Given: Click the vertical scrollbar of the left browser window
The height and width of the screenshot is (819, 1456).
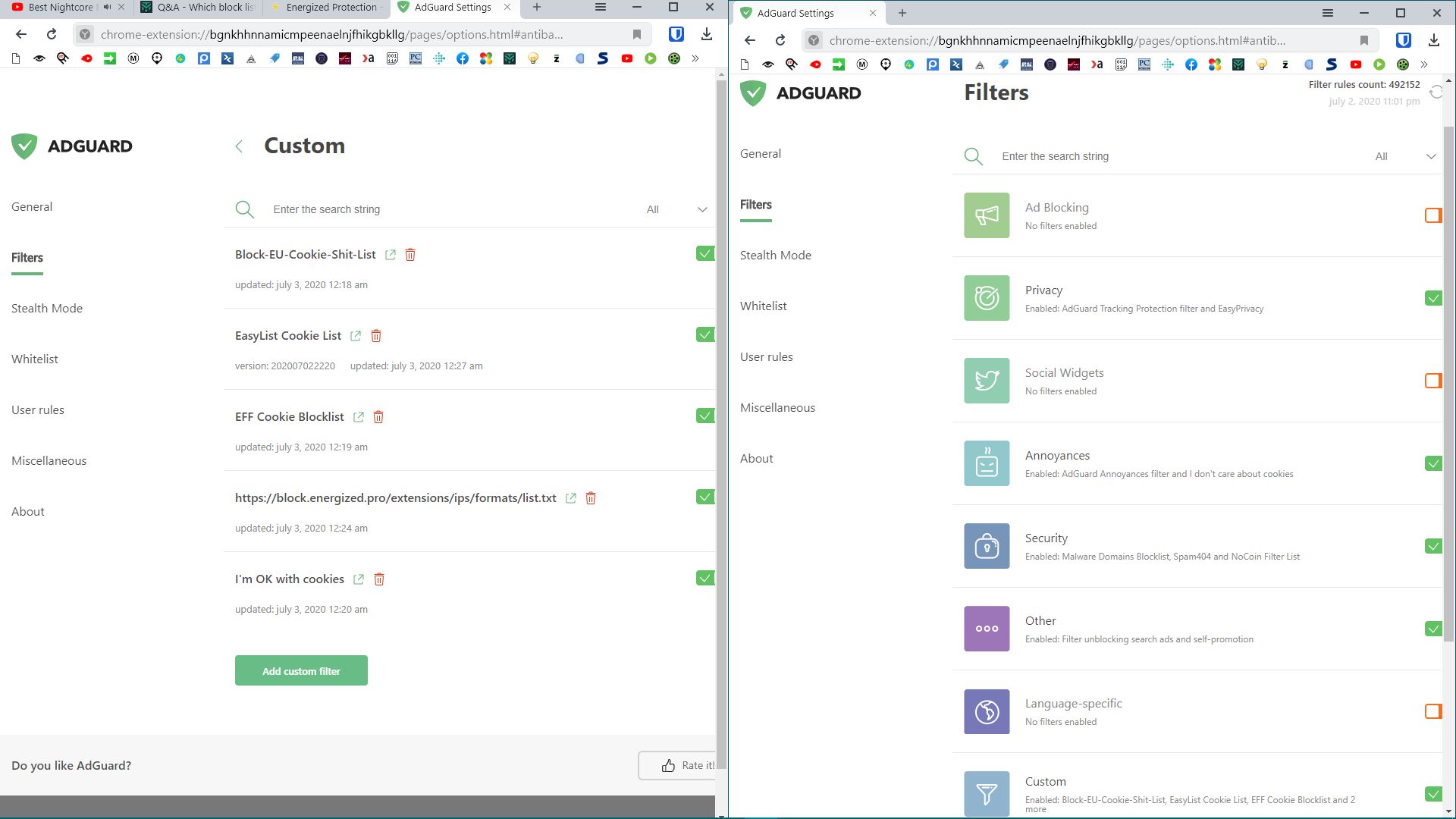Looking at the screenshot, I should [721, 425].
